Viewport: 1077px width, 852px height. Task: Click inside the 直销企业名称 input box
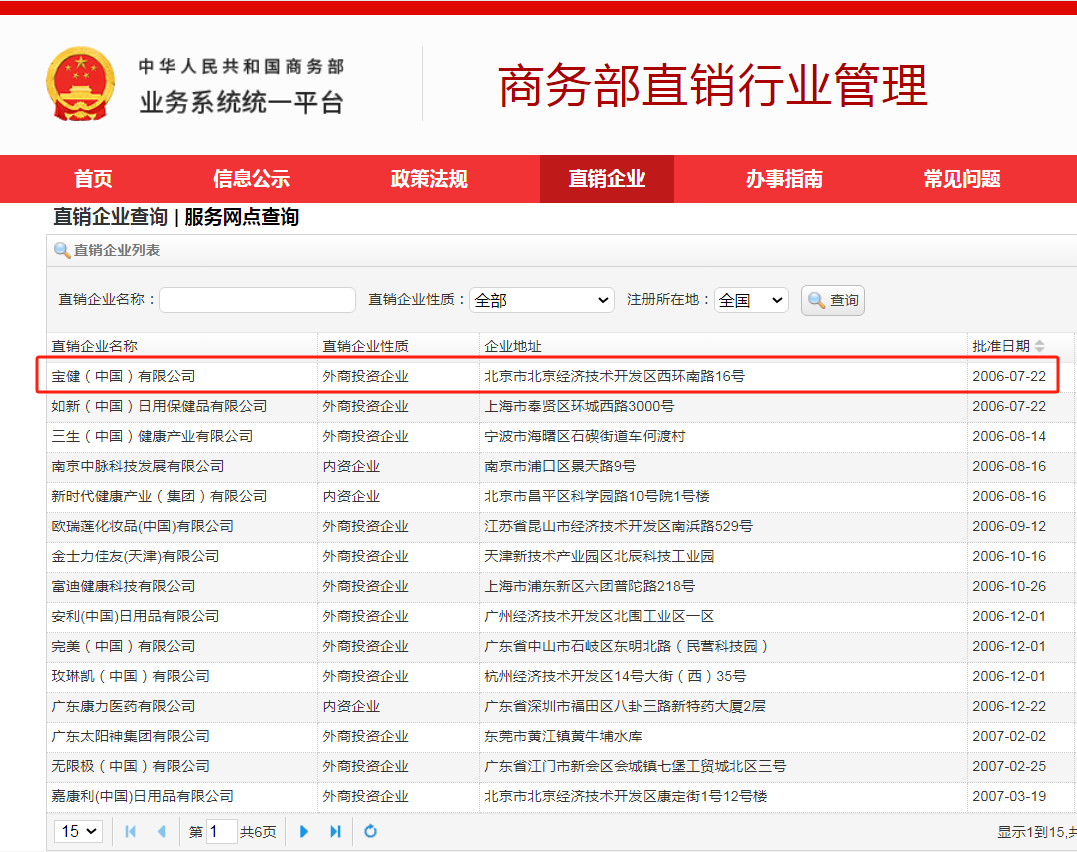tap(257, 300)
